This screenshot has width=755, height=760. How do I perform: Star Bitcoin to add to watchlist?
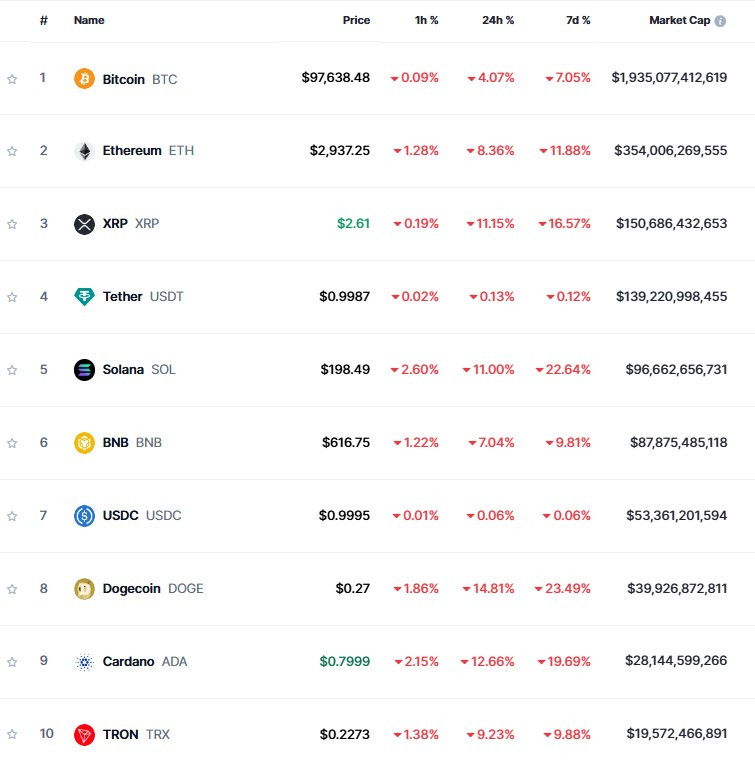click(12, 78)
